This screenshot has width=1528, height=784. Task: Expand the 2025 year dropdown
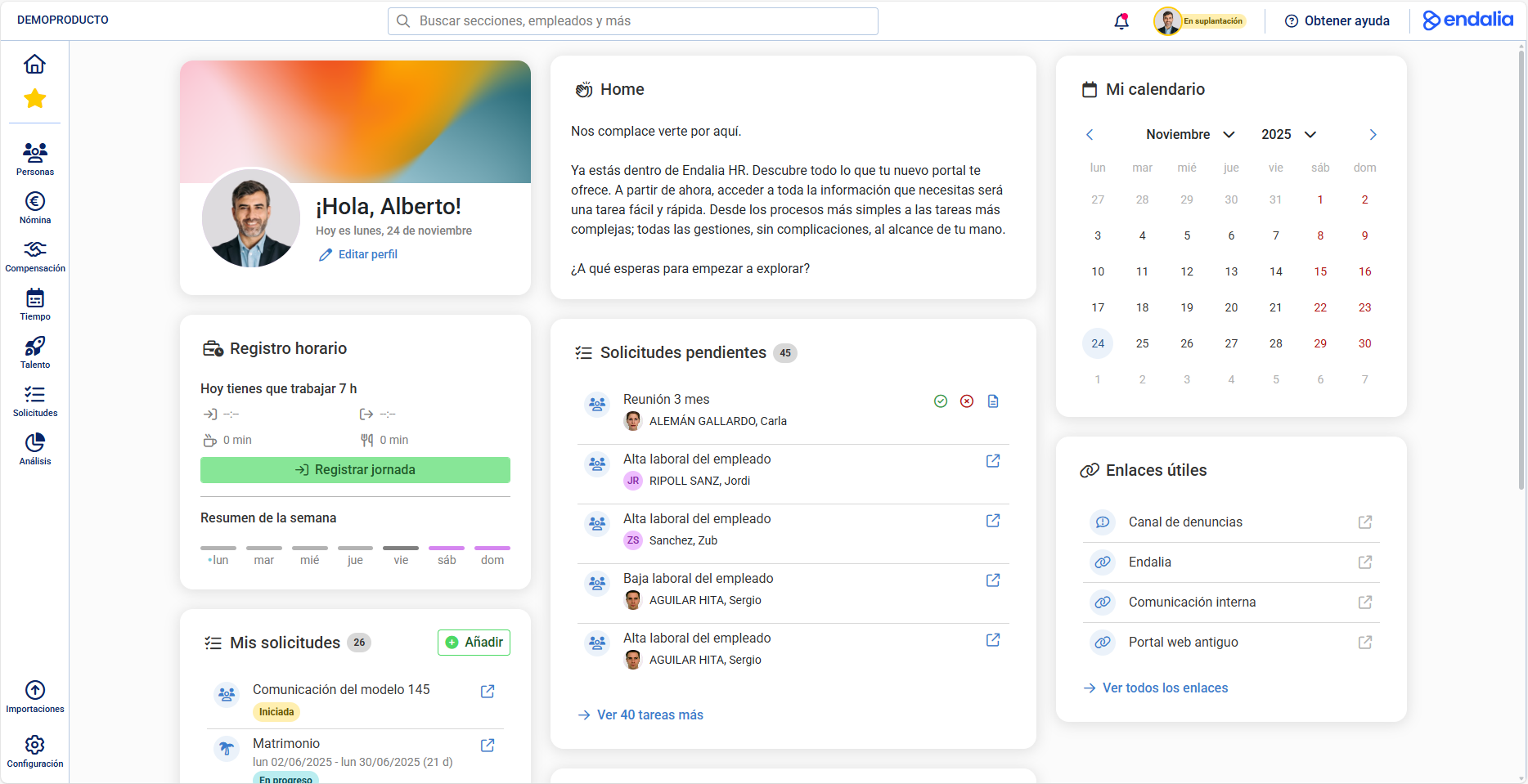pyautogui.click(x=1288, y=135)
